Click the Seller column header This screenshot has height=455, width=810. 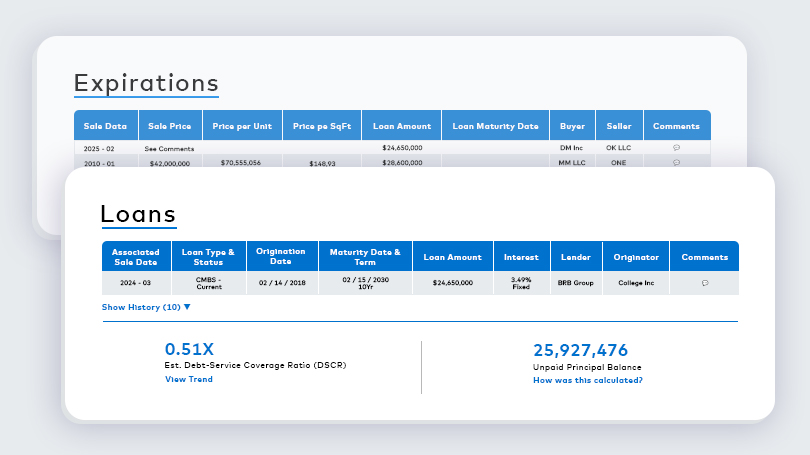[619, 125]
